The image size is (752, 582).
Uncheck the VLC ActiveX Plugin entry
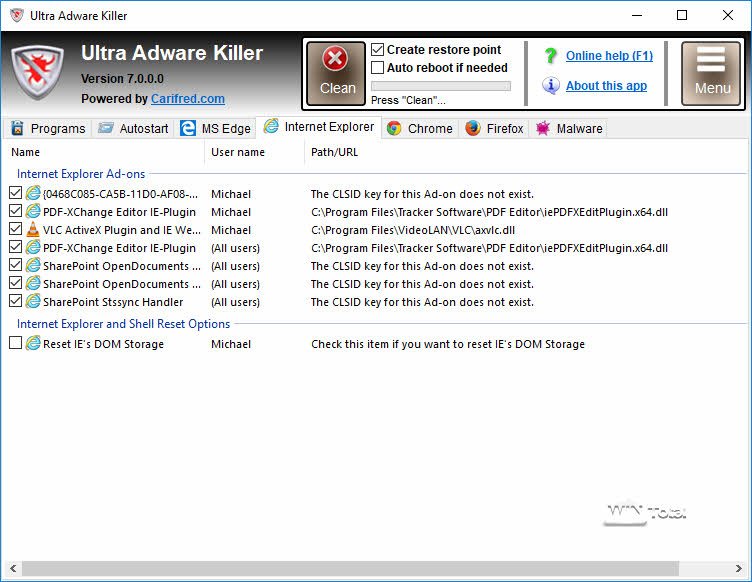click(15, 229)
